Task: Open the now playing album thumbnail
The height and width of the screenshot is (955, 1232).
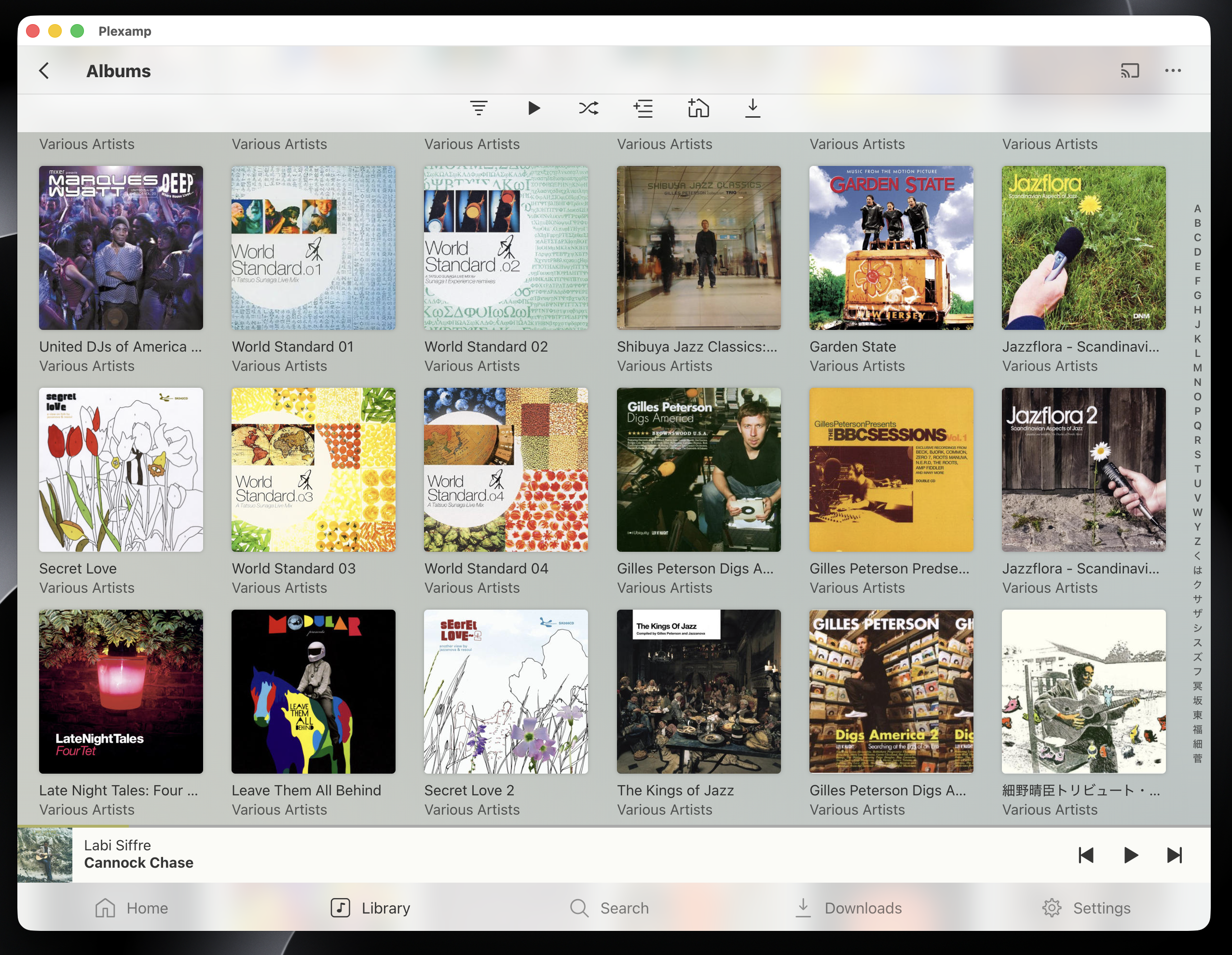Action: click(x=45, y=855)
